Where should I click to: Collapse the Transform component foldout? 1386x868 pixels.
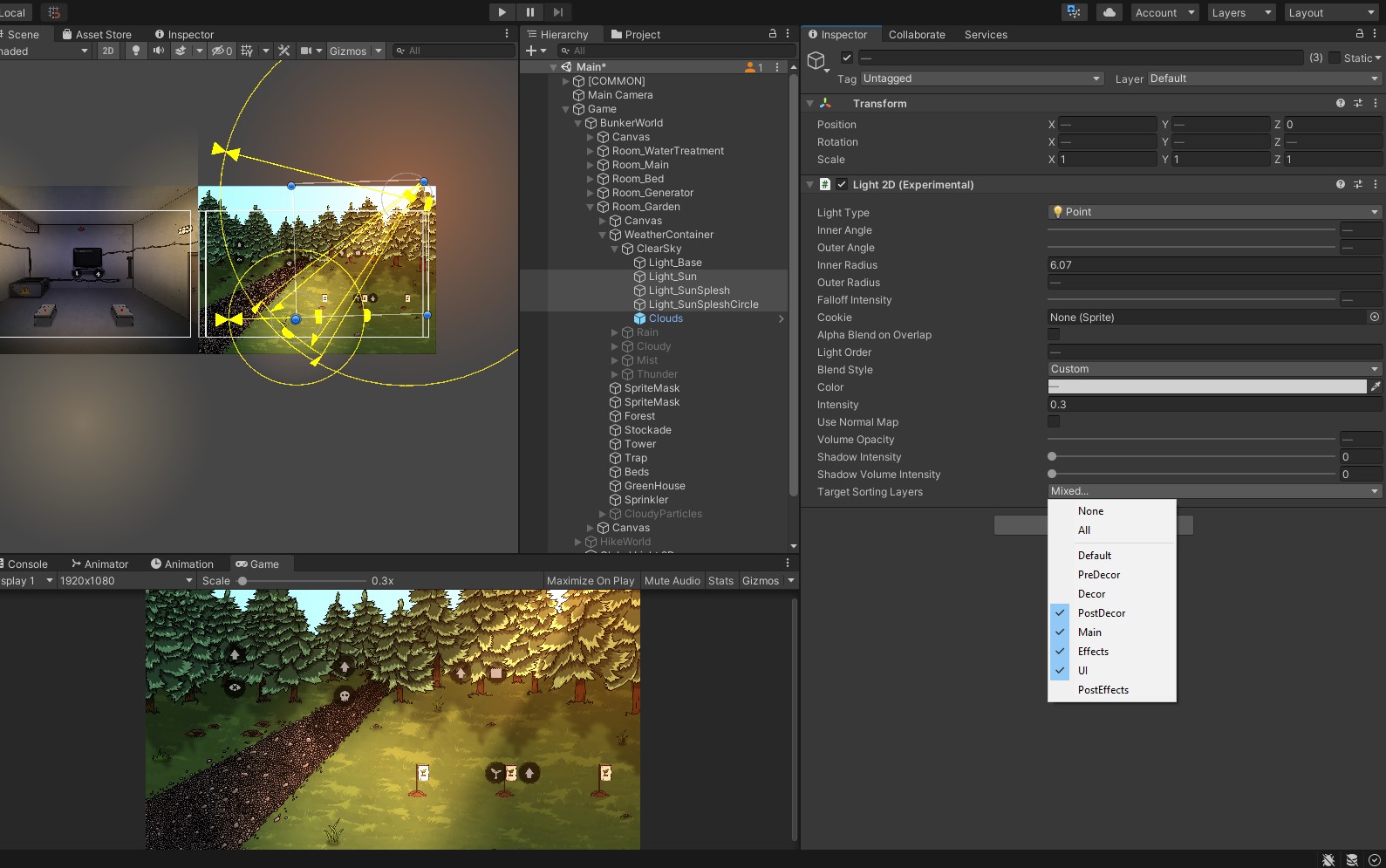tap(810, 103)
